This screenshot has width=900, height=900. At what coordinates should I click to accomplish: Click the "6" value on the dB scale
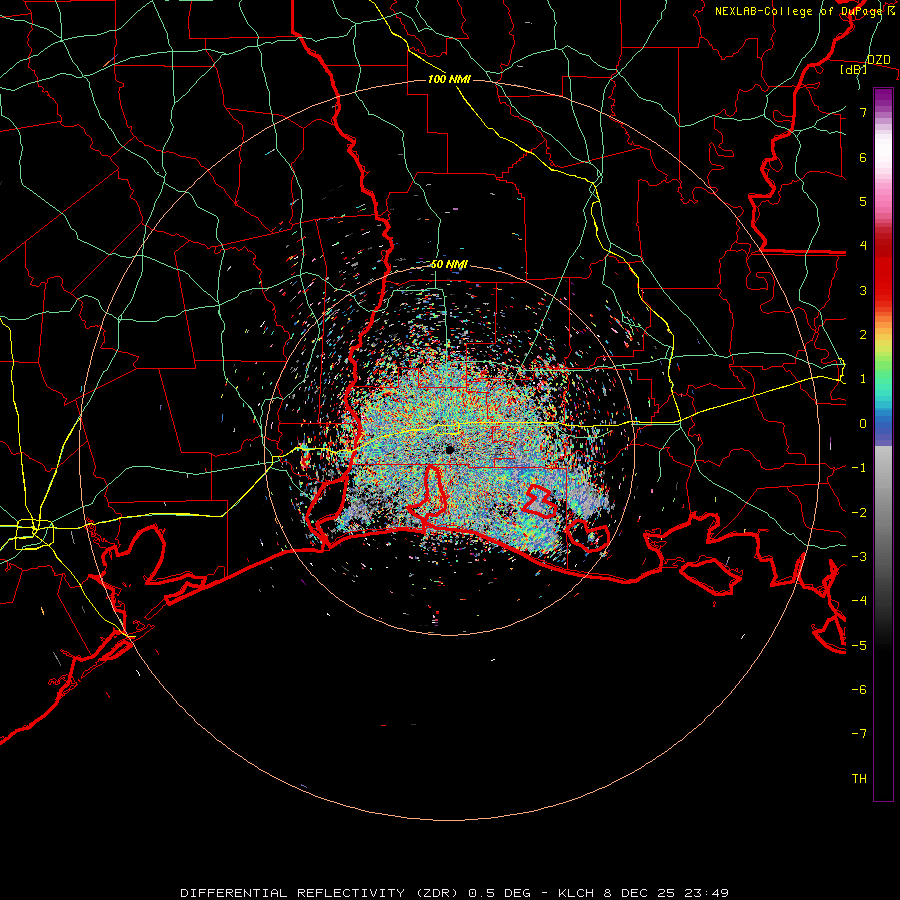pos(863,157)
